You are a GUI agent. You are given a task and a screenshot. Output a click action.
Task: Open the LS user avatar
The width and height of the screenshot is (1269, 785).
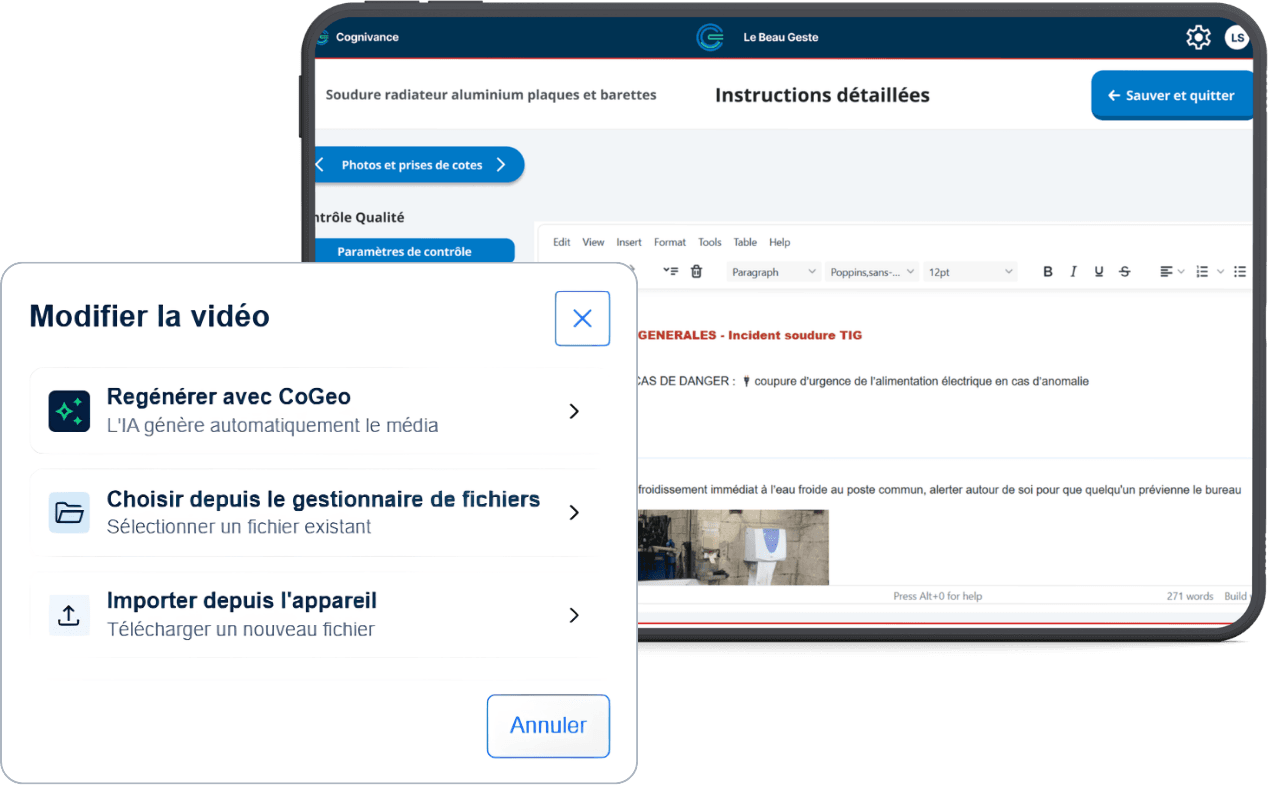[x=1237, y=38]
